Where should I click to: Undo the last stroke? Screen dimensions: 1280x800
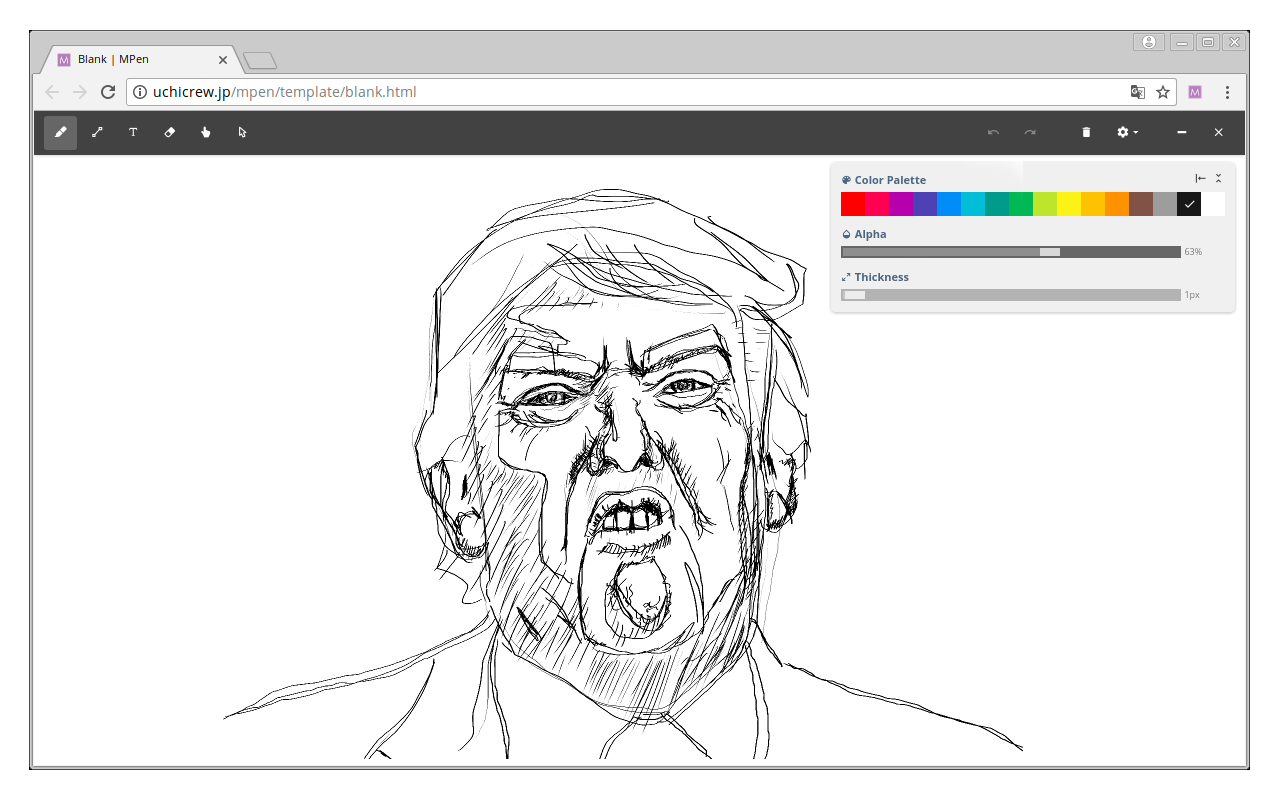click(x=993, y=132)
